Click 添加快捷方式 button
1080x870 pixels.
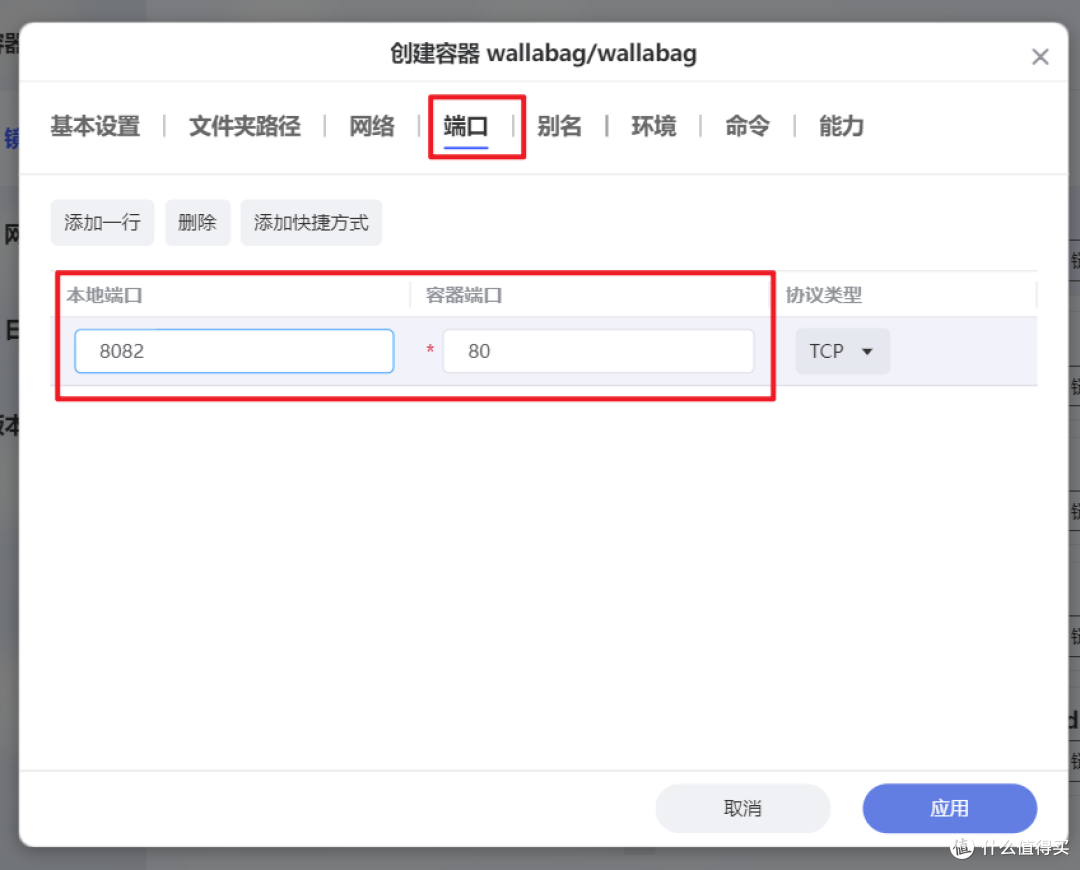coord(311,222)
